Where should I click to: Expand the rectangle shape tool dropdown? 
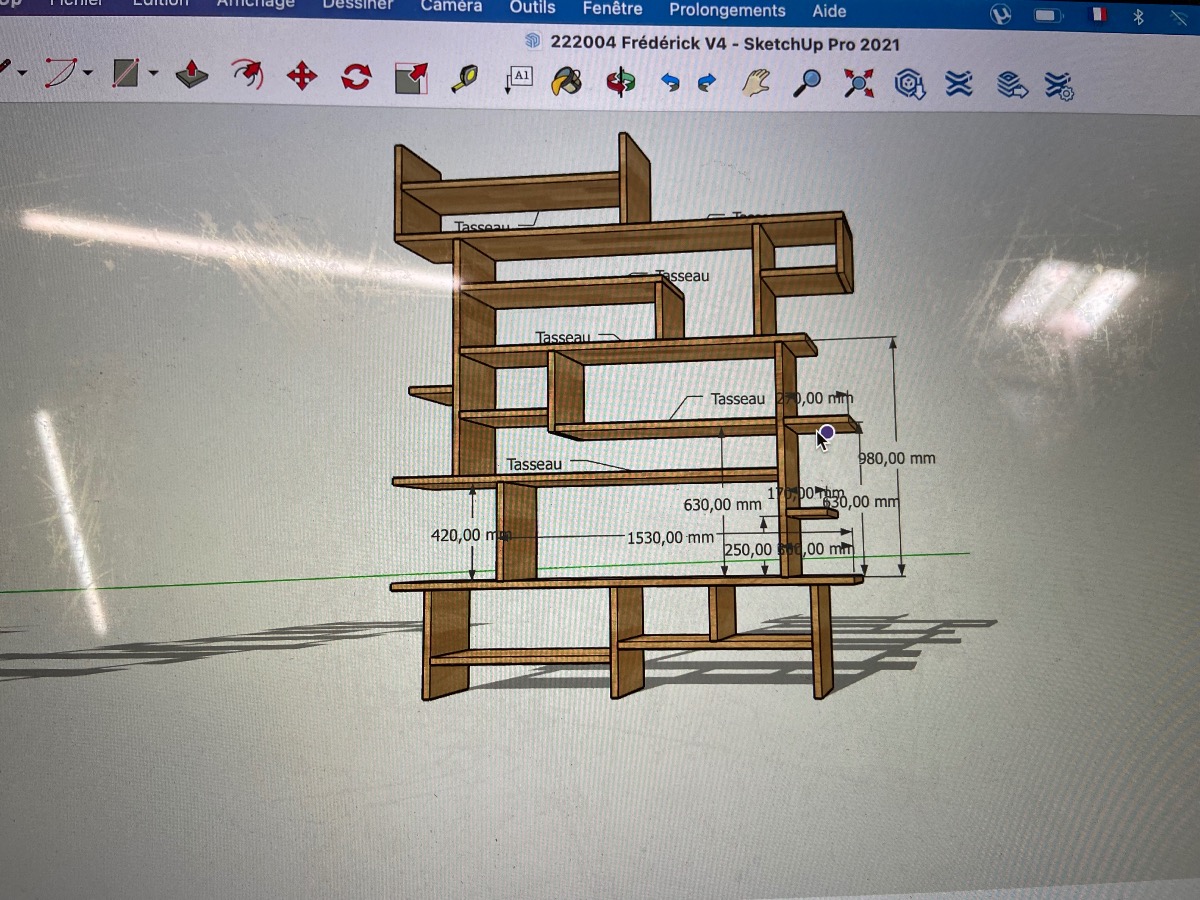point(153,73)
